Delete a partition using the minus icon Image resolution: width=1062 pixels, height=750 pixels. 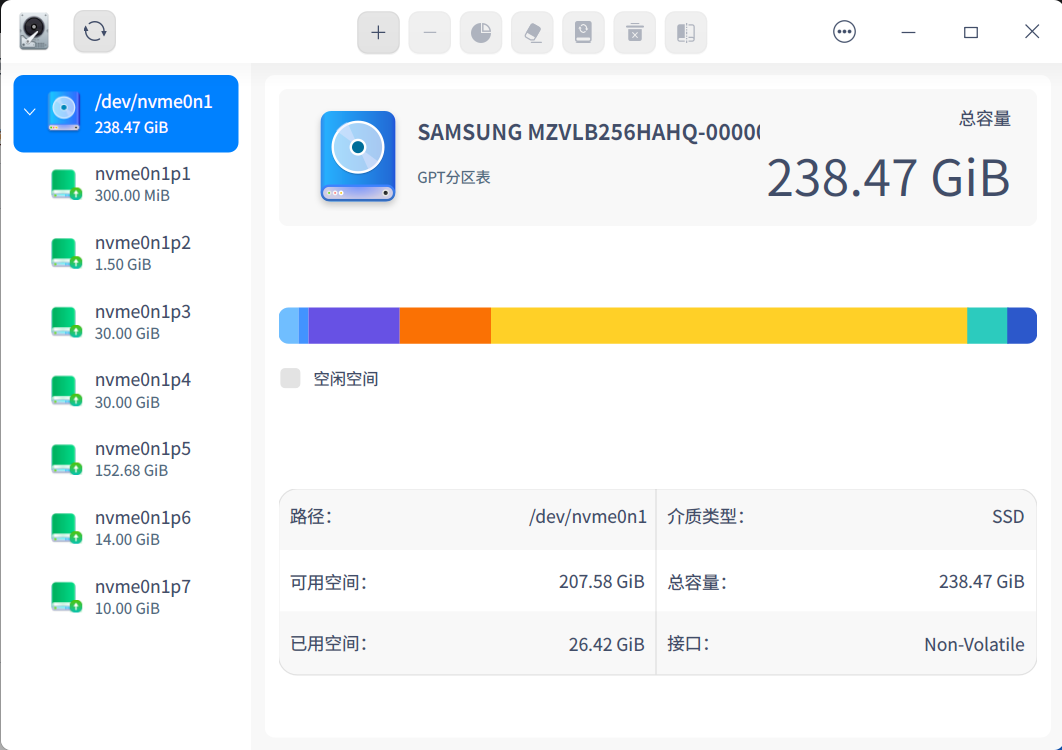click(x=429, y=32)
